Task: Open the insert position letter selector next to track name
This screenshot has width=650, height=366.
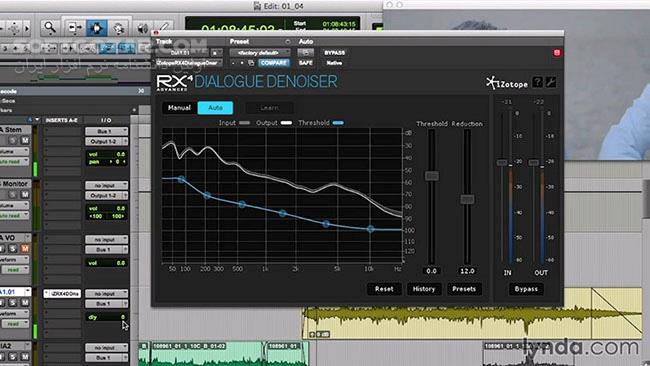Action: click(x=215, y=53)
